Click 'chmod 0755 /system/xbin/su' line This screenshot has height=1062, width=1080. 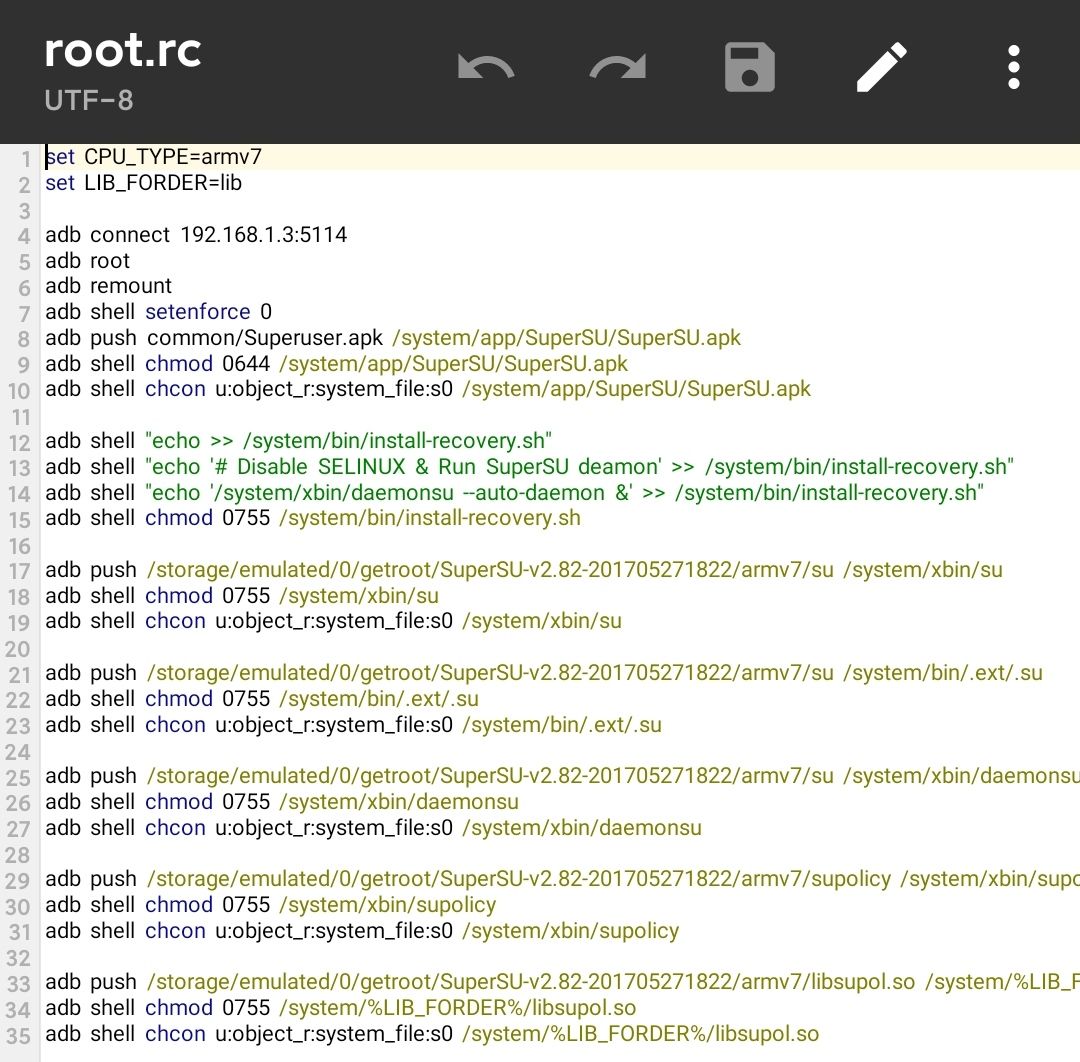tap(242, 596)
